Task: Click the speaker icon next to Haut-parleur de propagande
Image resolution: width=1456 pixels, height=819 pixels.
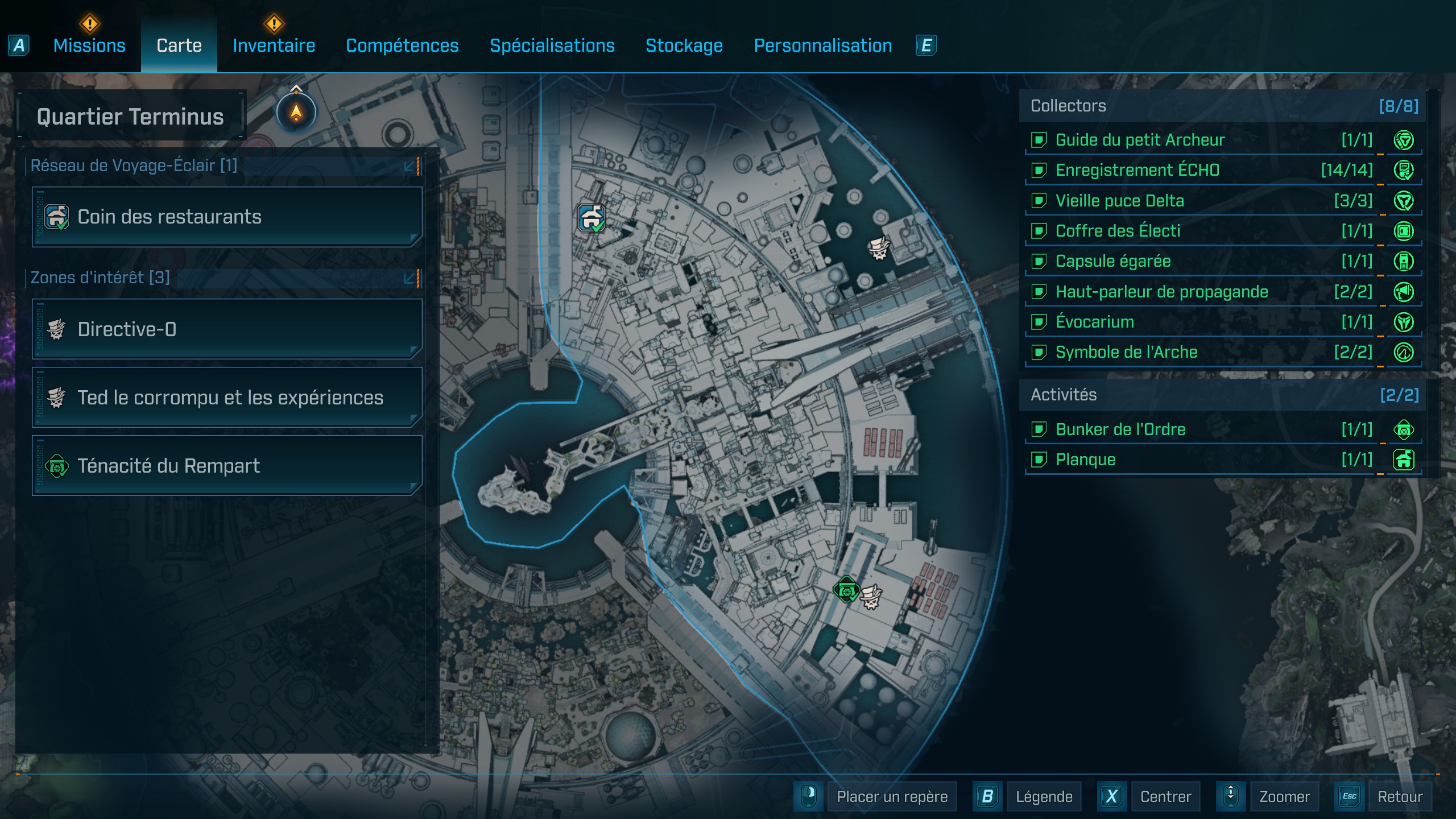Action: [x=1404, y=291]
